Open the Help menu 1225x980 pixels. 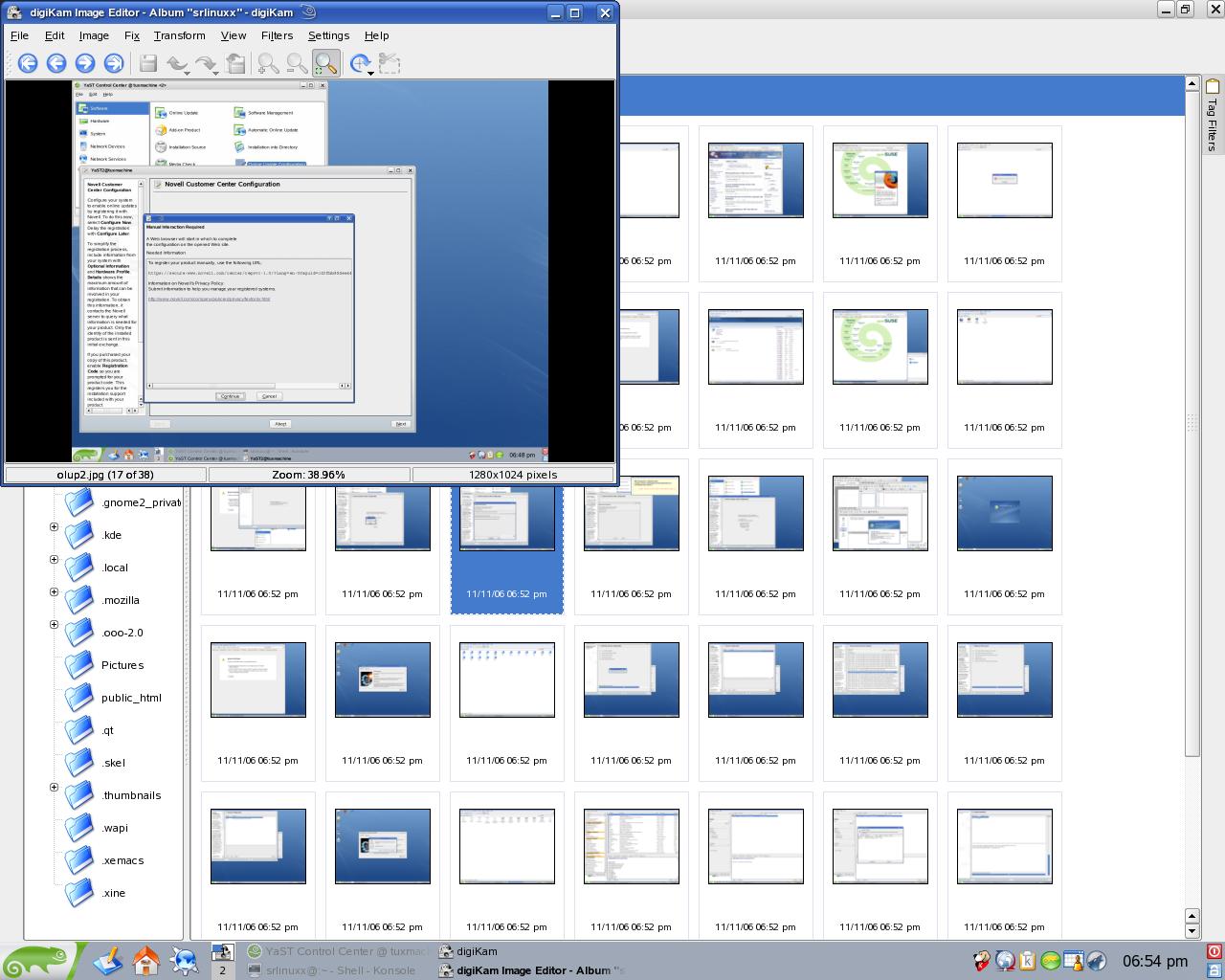click(376, 35)
